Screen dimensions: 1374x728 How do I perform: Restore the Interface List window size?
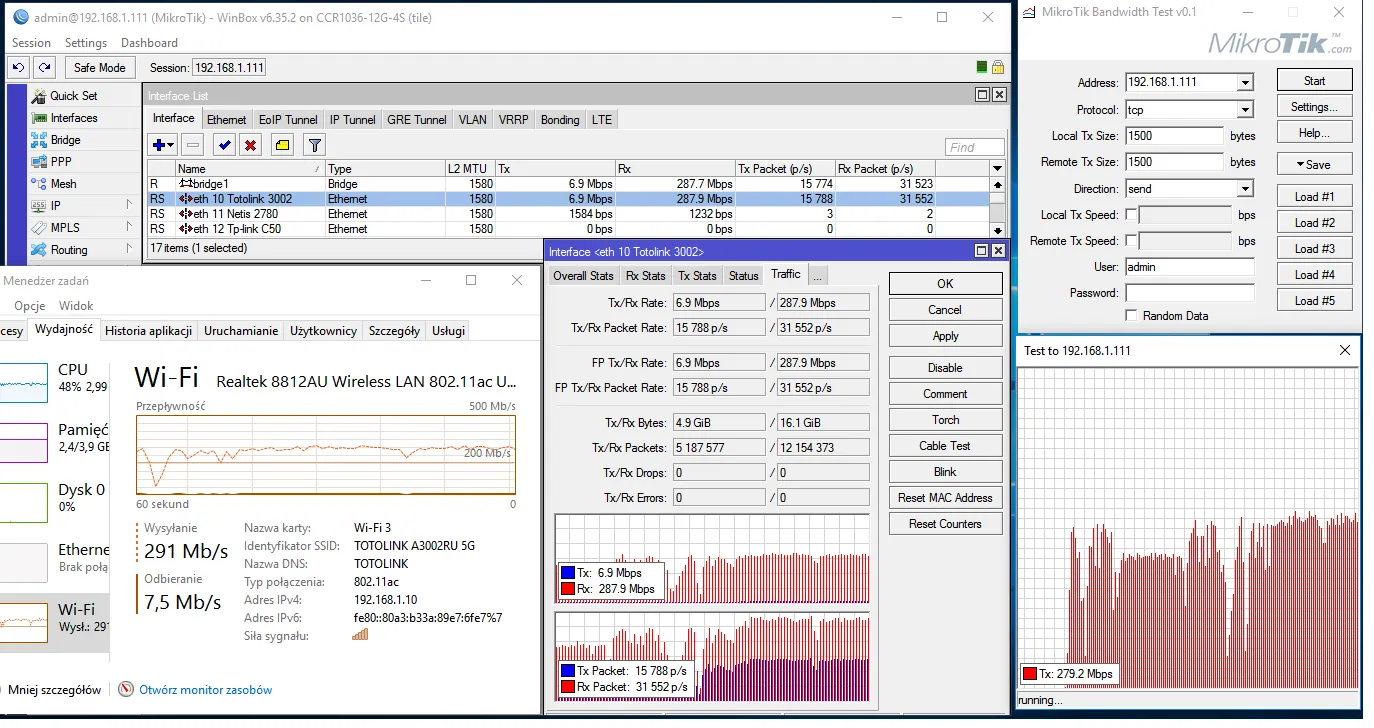pyautogui.click(x=982, y=95)
